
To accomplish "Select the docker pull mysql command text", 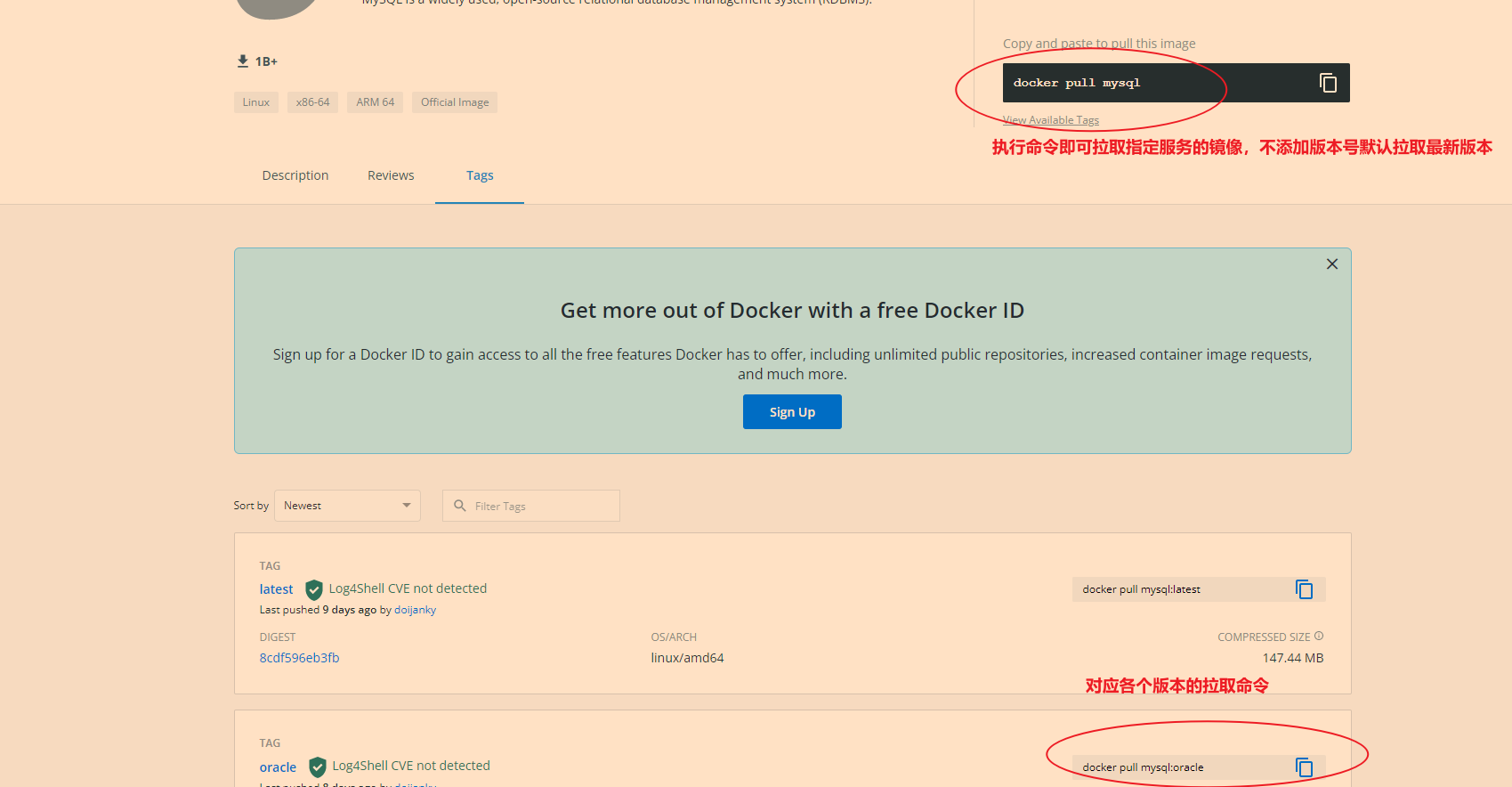I will [1076, 83].
